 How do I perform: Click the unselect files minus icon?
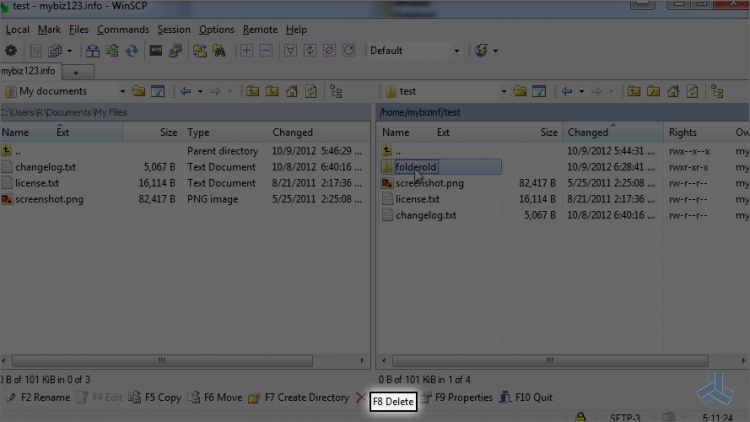(x=266, y=50)
